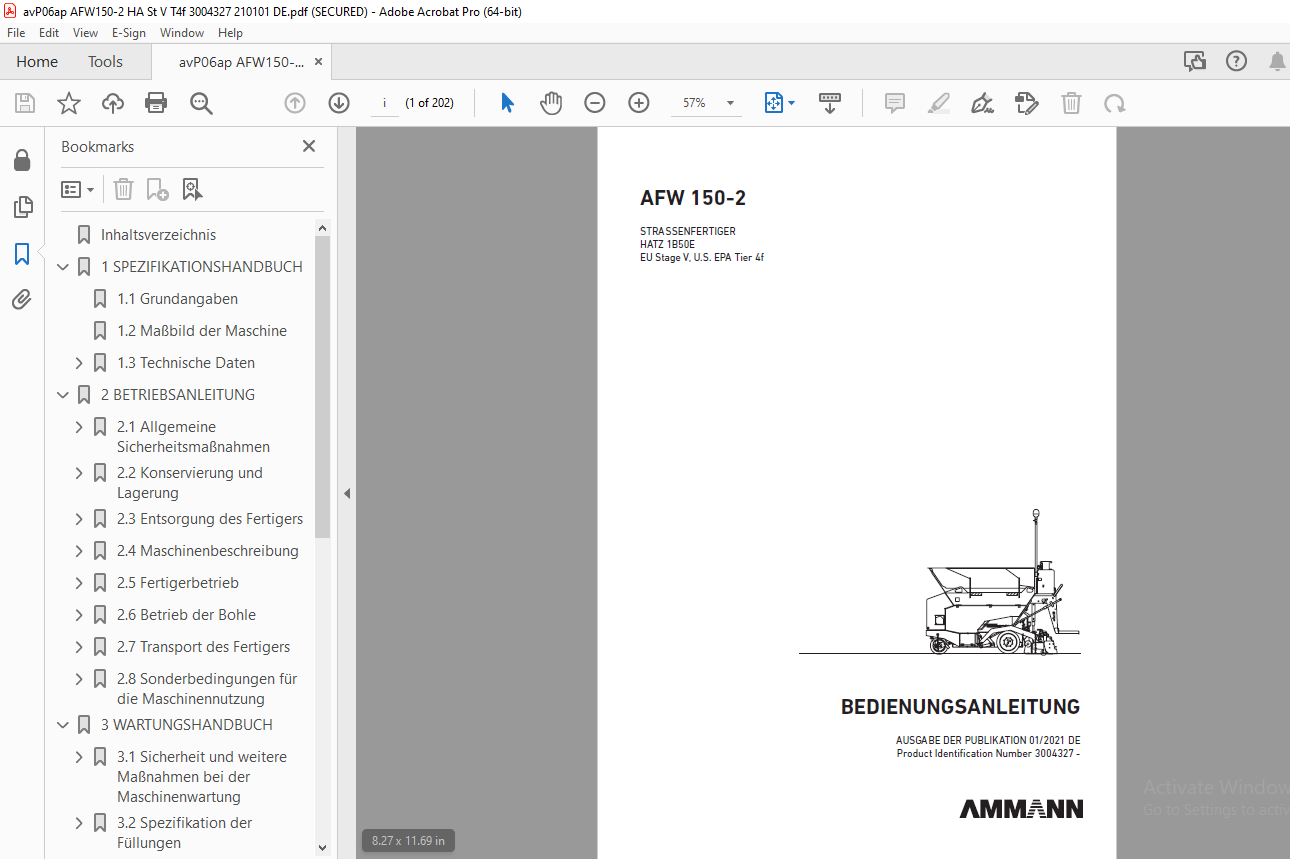Jump to 1.2 Maßbild der Maschine

202,331
